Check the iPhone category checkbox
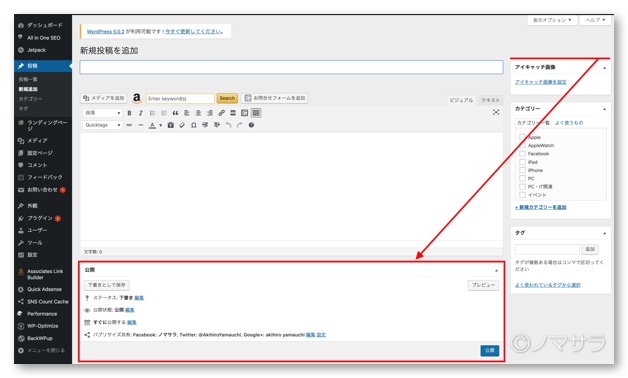 (522, 170)
